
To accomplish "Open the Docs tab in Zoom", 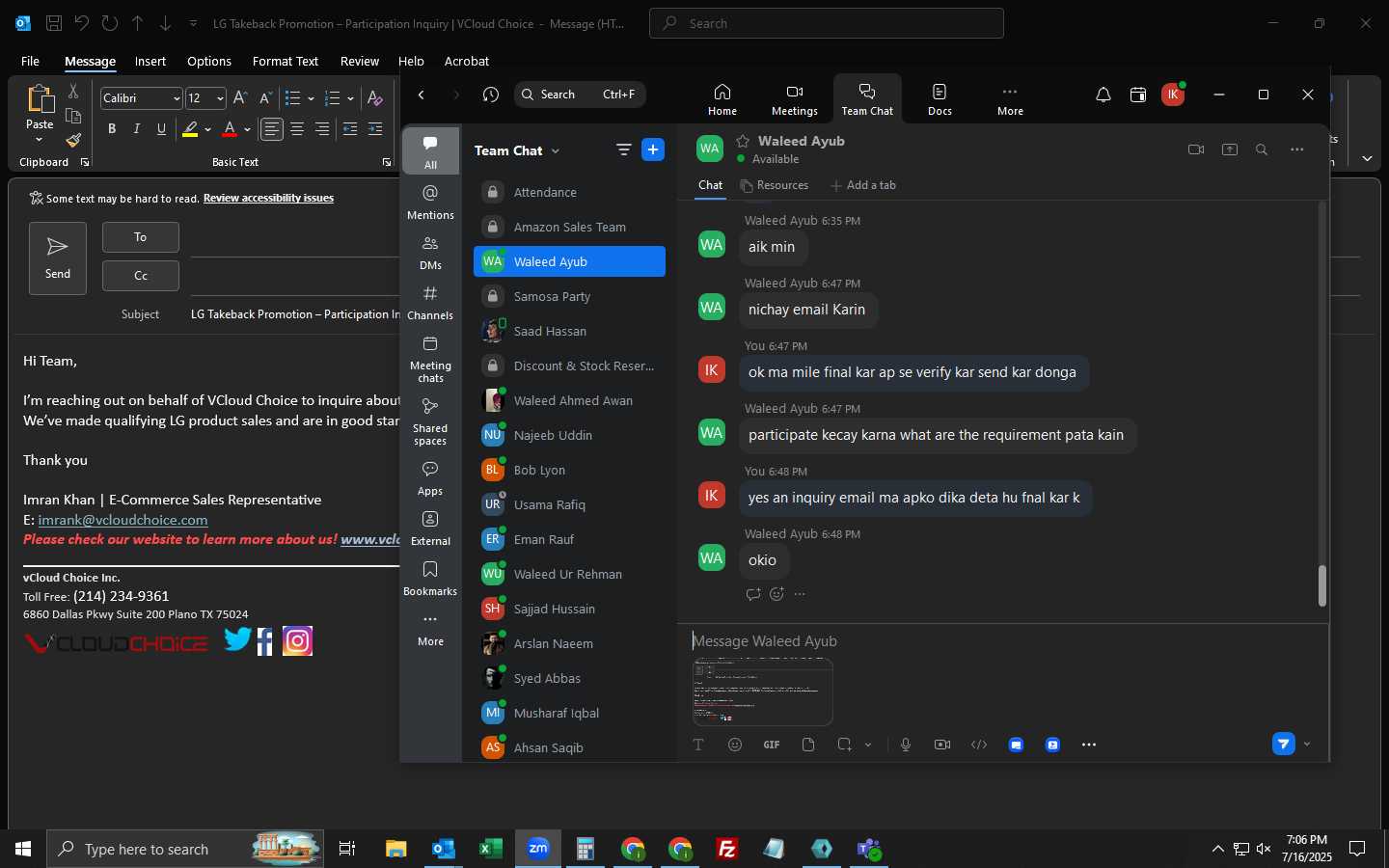I will tap(940, 99).
